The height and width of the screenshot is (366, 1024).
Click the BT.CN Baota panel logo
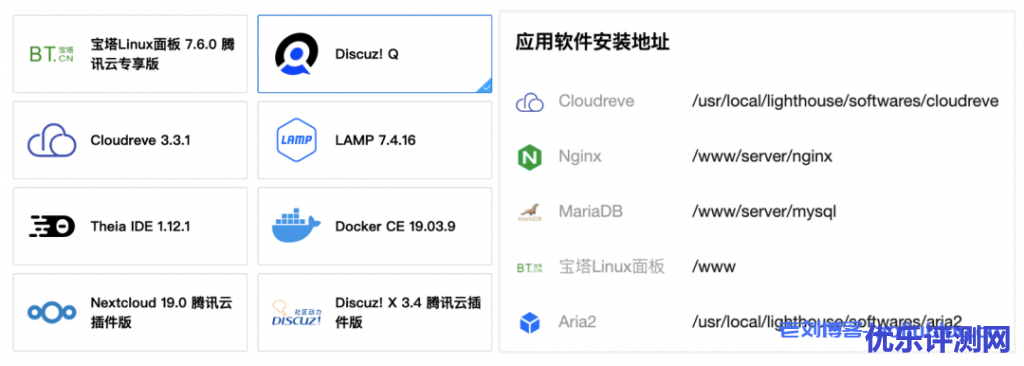click(52, 54)
